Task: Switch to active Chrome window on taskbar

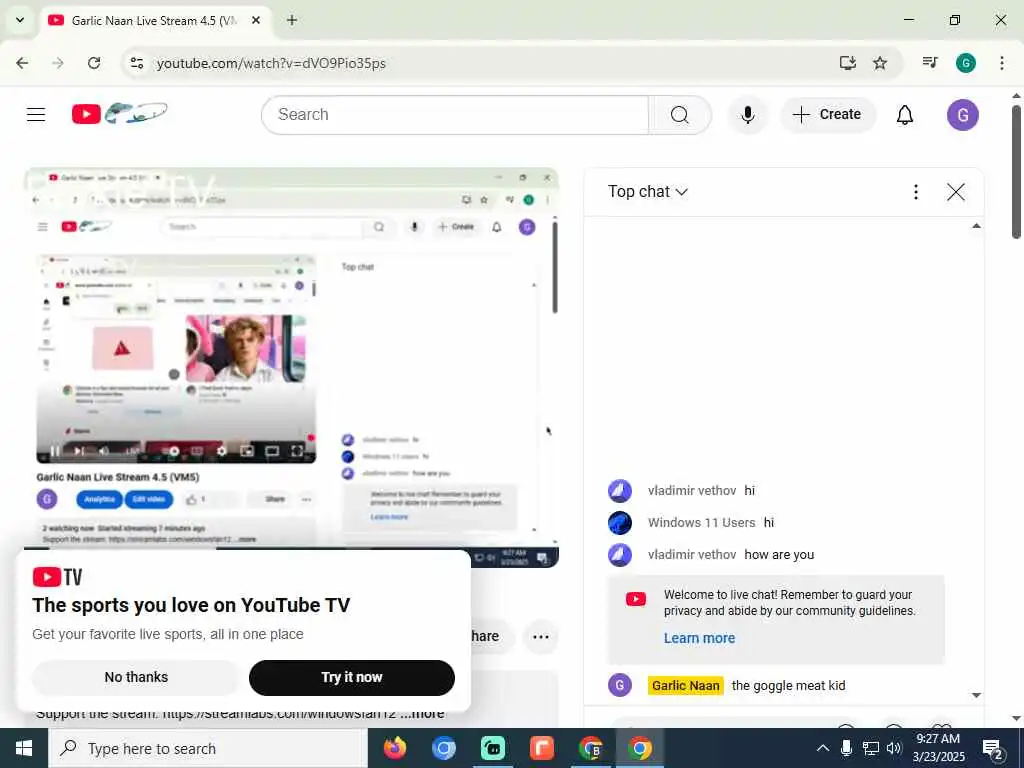Action: (x=639, y=748)
